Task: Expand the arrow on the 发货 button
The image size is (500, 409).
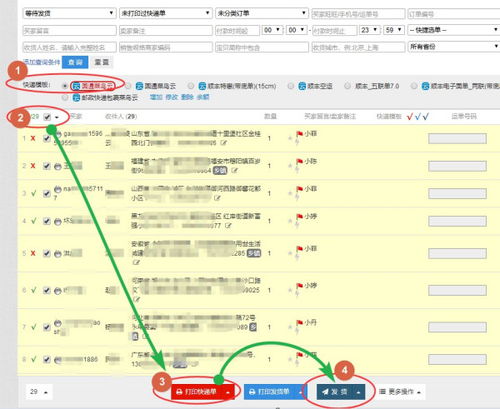Action: 358,392
